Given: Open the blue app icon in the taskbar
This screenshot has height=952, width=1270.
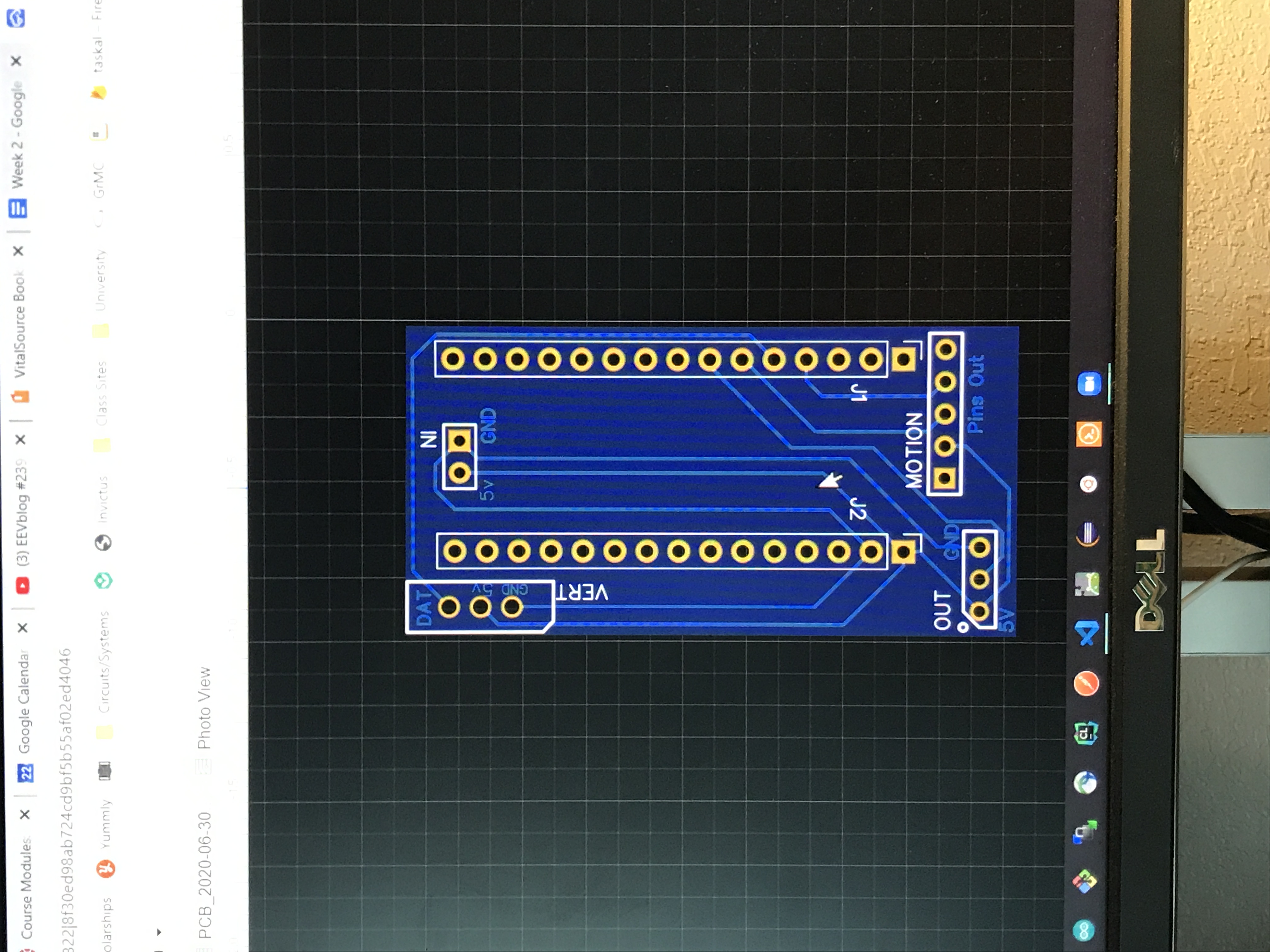Looking at the screenshot, I should tap(1089, 384).
